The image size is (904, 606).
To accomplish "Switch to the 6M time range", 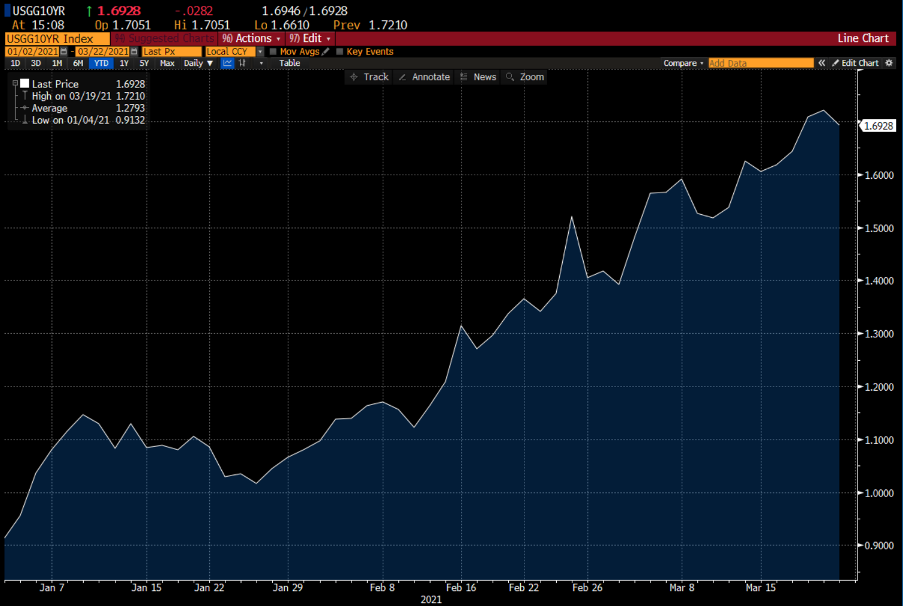I will [x=78, y=63].
